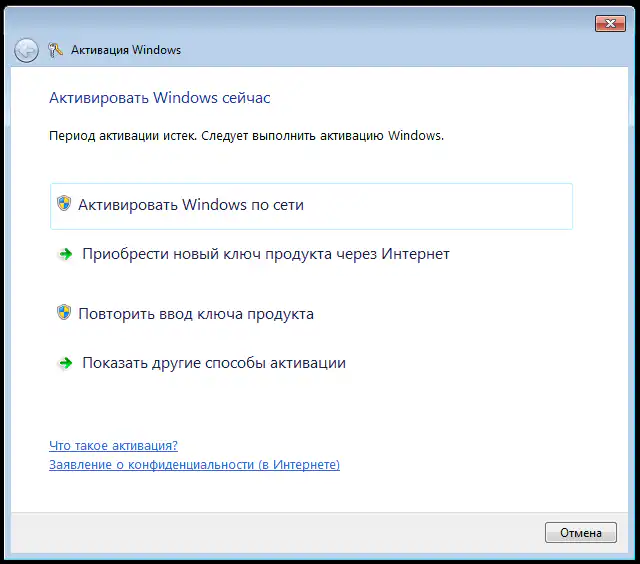Click the Период активации истек message

click(247, 135)
